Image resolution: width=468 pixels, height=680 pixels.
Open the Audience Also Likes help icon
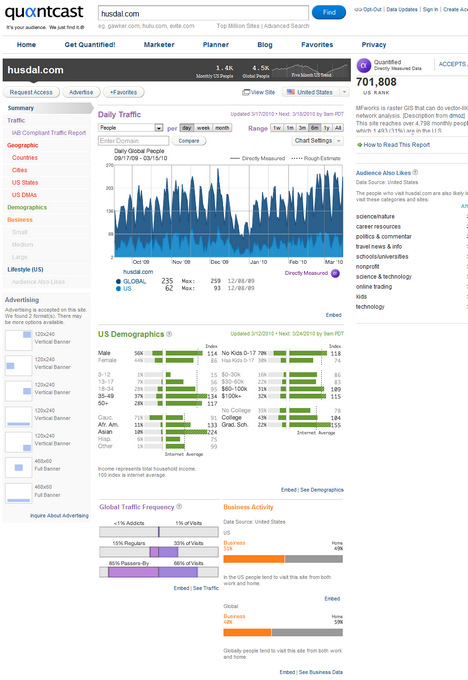pyautogui.click(x=415, y=172)
